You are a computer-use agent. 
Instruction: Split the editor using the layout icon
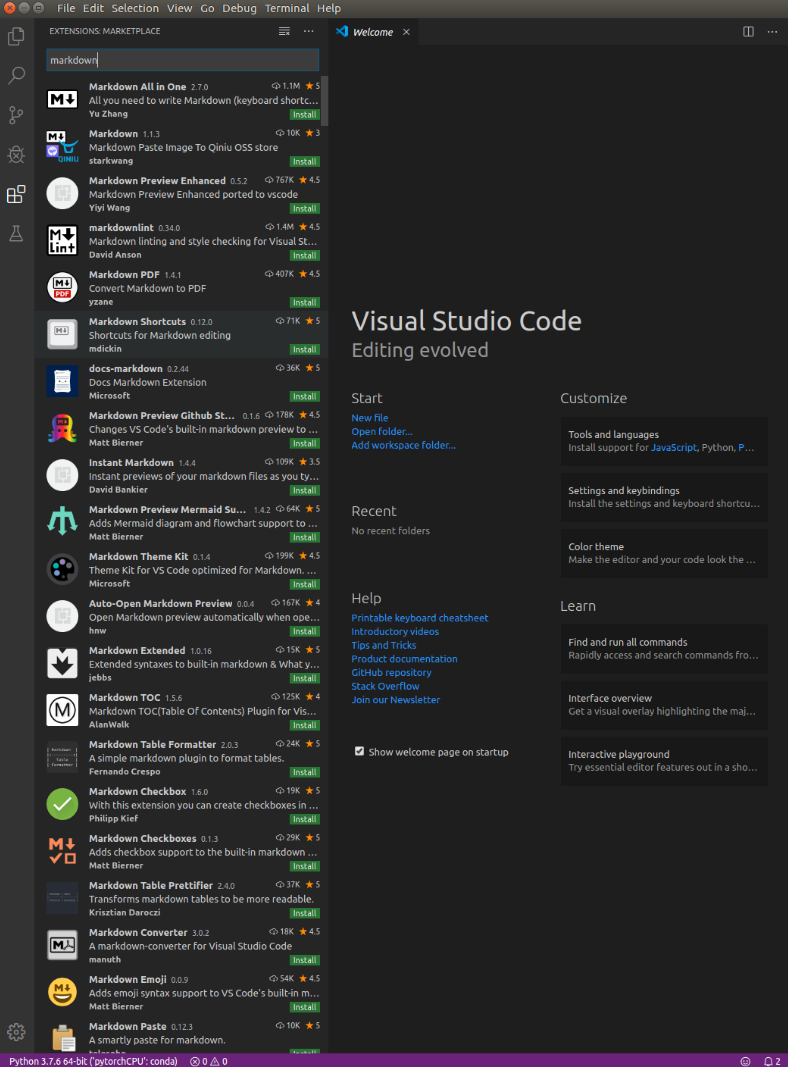[748, 31]
